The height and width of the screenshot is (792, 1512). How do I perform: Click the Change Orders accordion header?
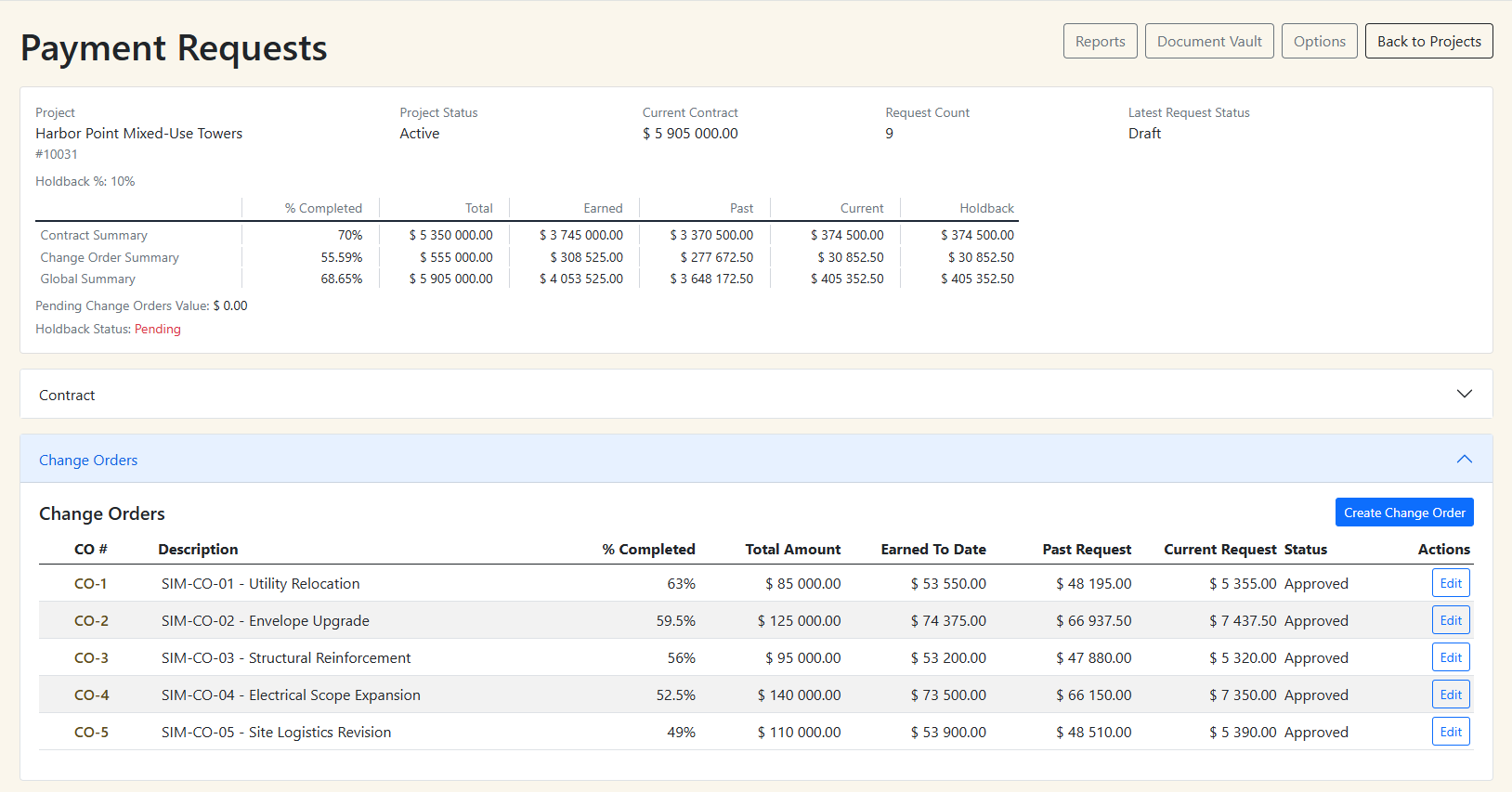[x=88, y=461]
